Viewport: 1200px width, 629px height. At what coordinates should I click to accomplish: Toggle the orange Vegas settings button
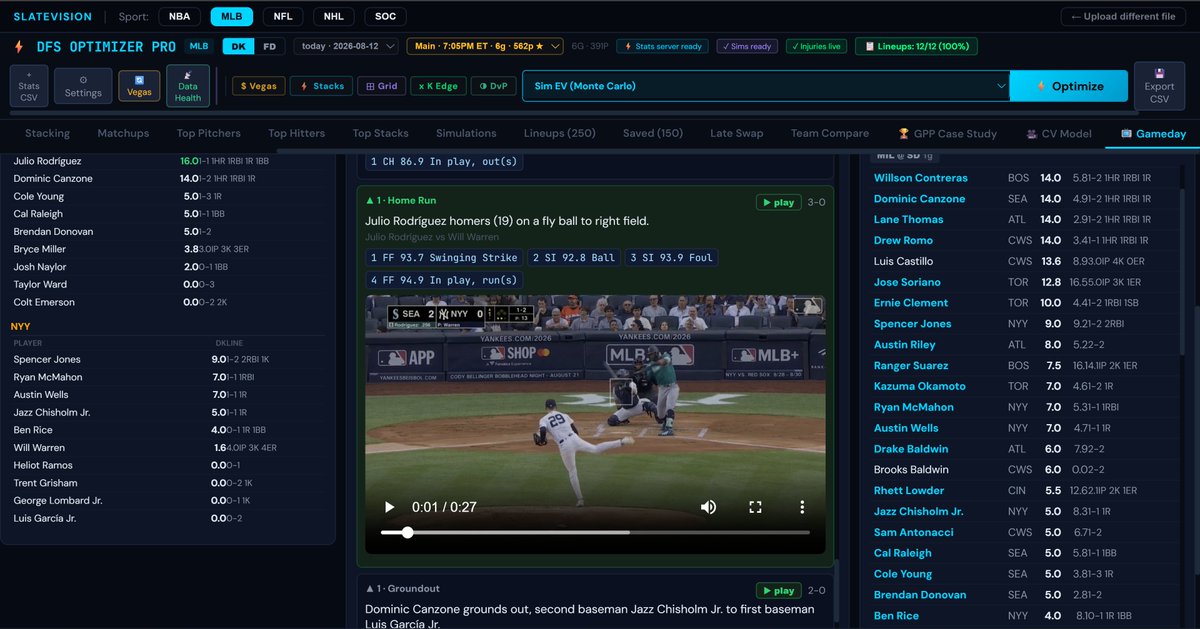139,86
